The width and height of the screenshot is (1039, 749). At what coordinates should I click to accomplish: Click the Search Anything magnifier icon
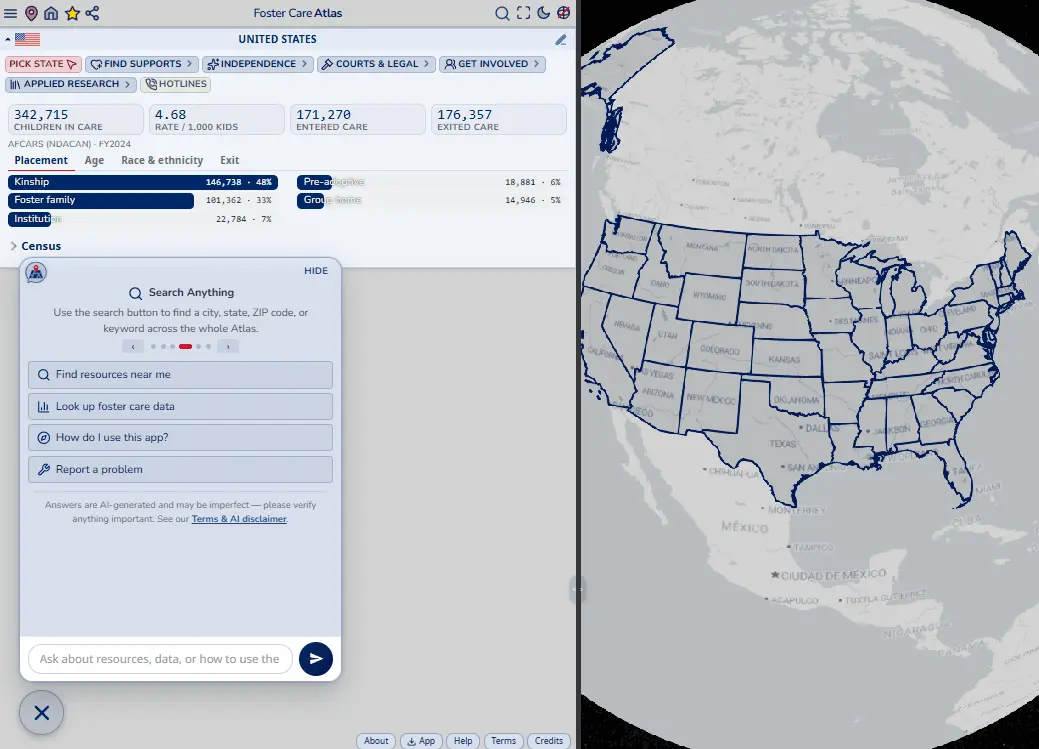click(x=135, y=293)
